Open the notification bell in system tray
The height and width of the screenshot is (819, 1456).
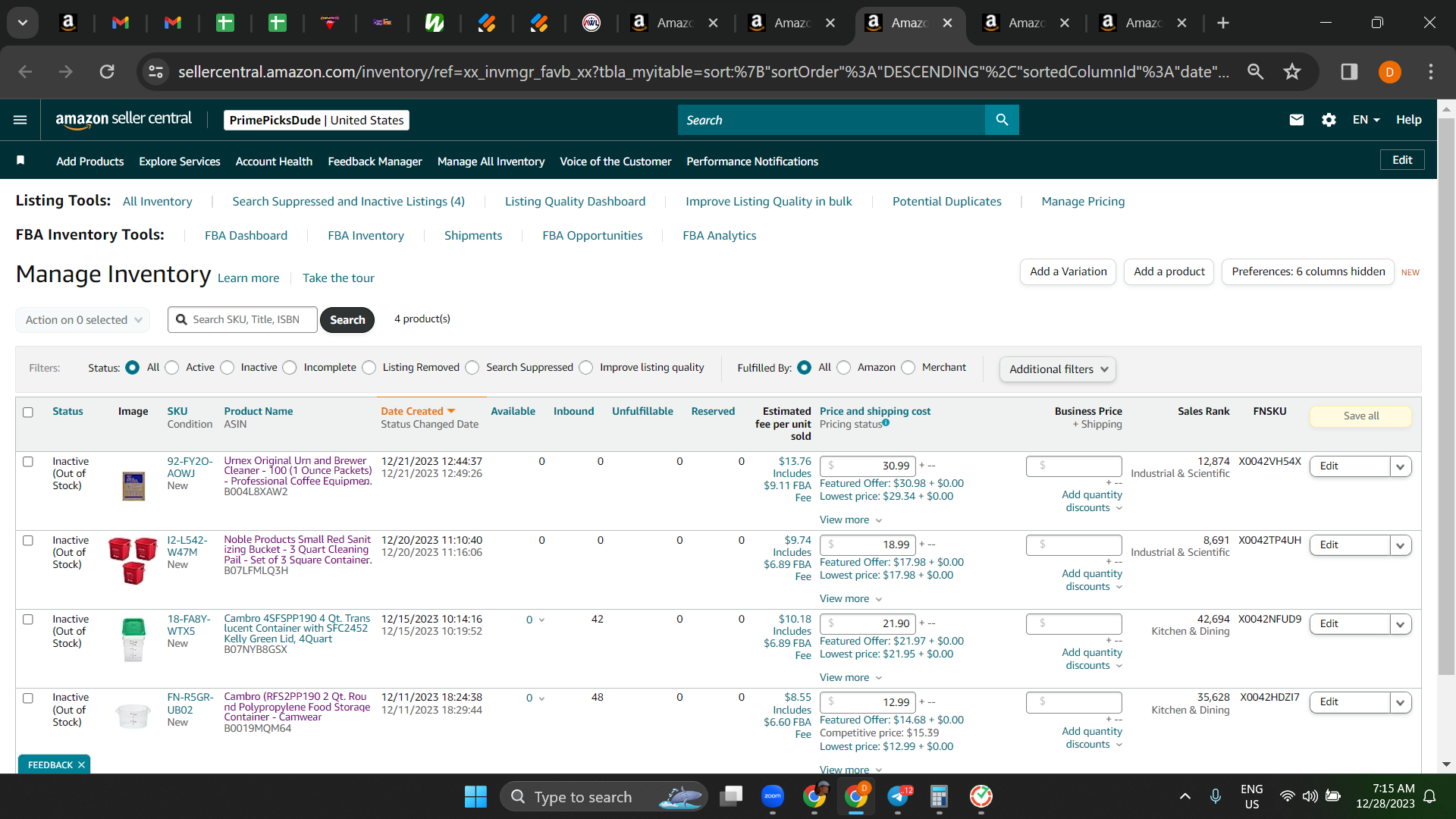(x=1430, y=796)
